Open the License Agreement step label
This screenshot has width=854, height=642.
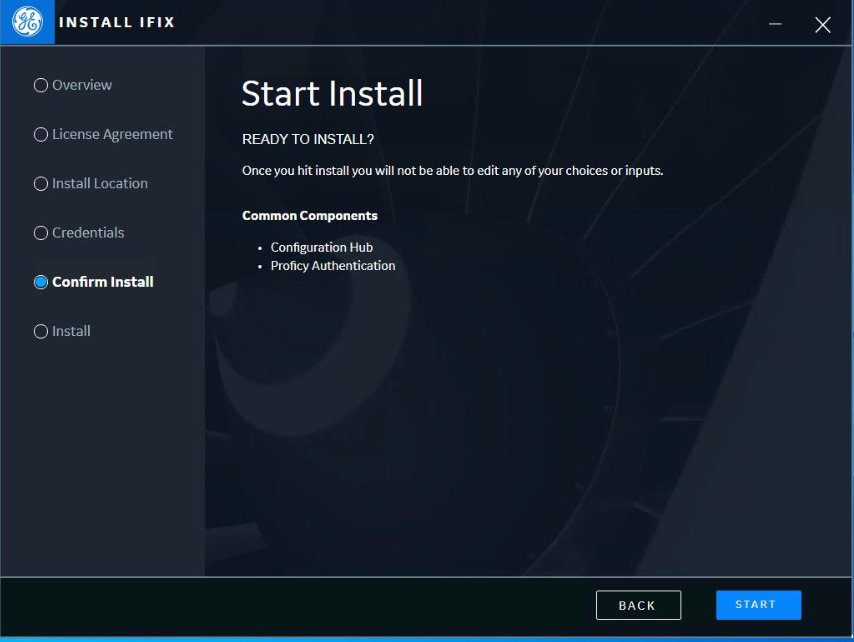coord(112,134)
